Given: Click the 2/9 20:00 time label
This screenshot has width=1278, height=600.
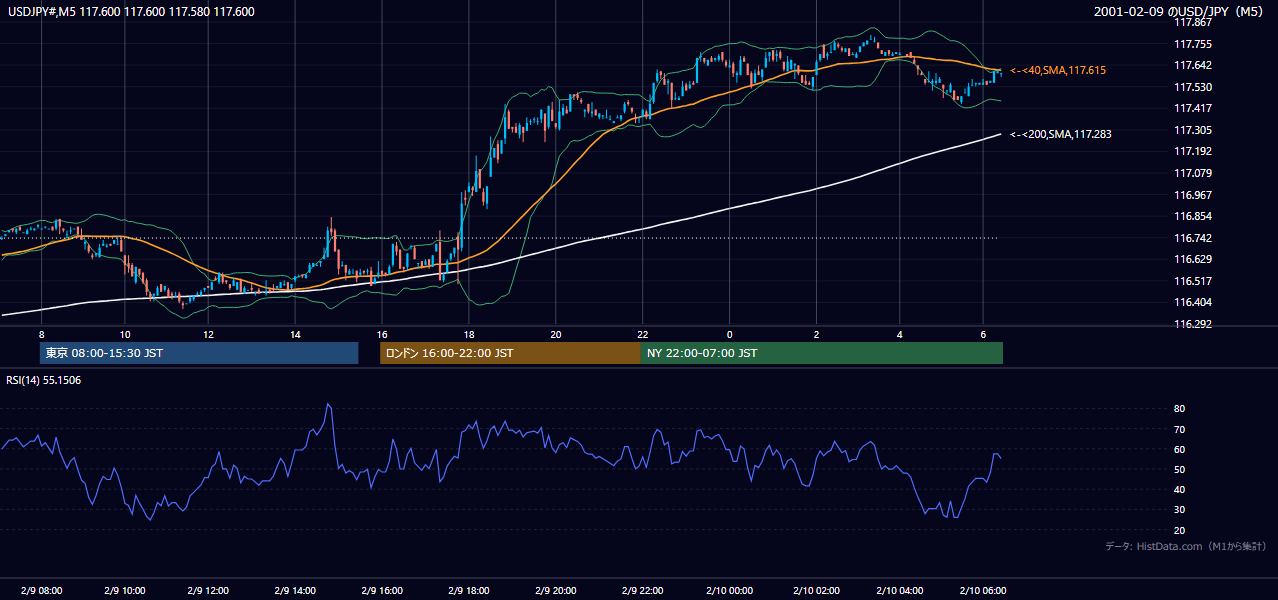Looking at the screenshot, I should [x=555, y=590].
